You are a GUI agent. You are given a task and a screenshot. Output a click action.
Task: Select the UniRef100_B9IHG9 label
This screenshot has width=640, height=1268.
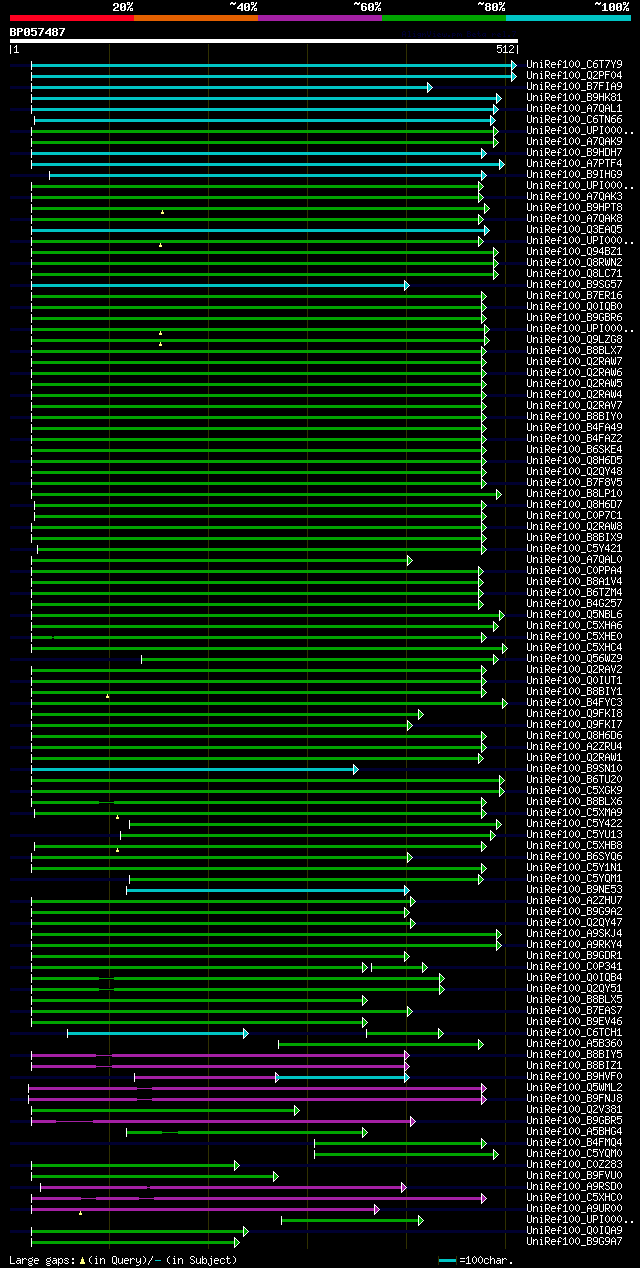click(576, 174)
